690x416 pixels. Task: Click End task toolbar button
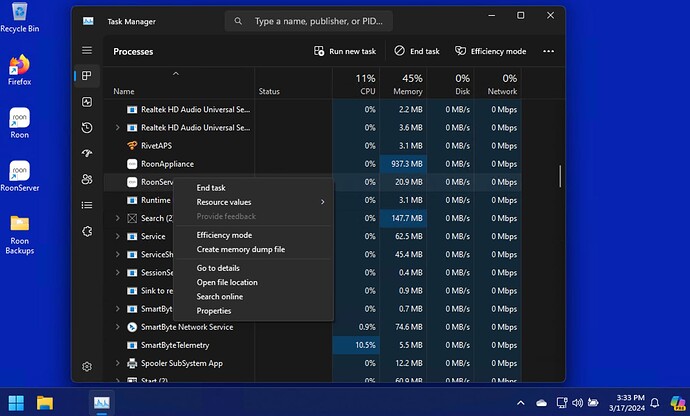click(x=417, y=51)
